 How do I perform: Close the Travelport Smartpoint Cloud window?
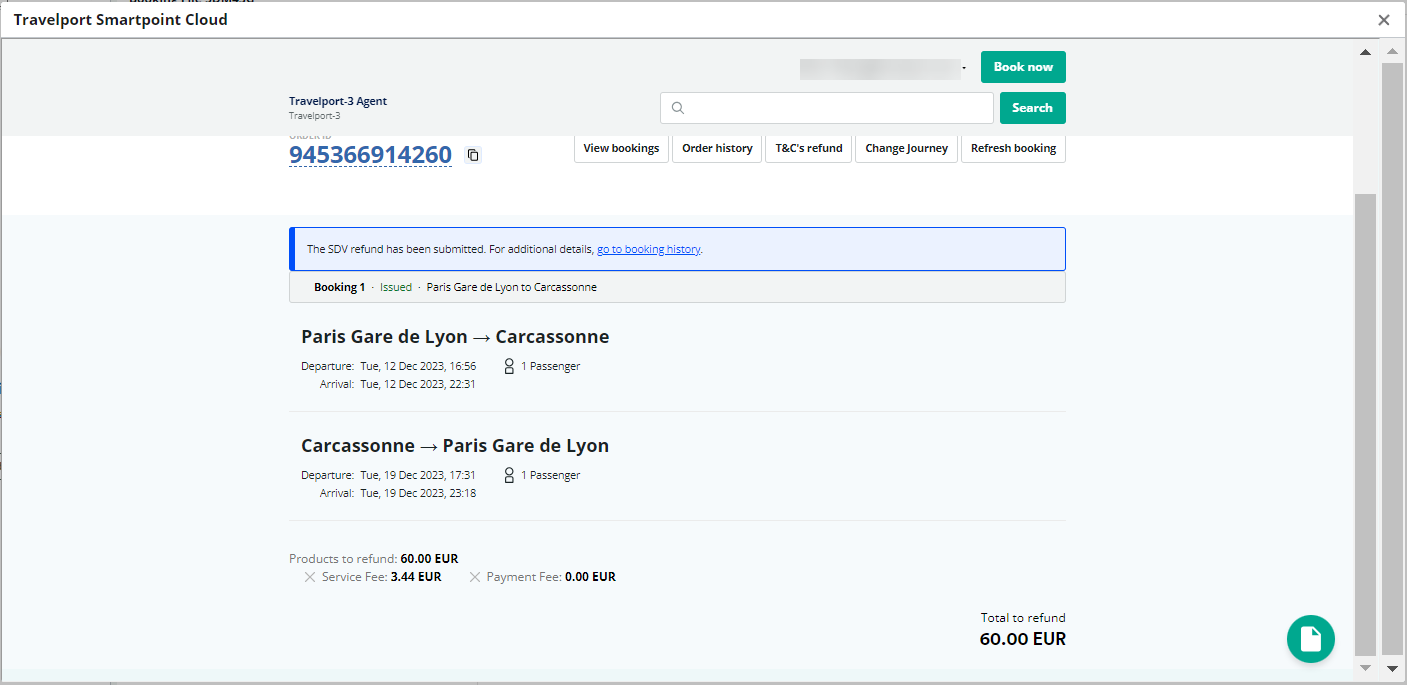(1383, 20)
